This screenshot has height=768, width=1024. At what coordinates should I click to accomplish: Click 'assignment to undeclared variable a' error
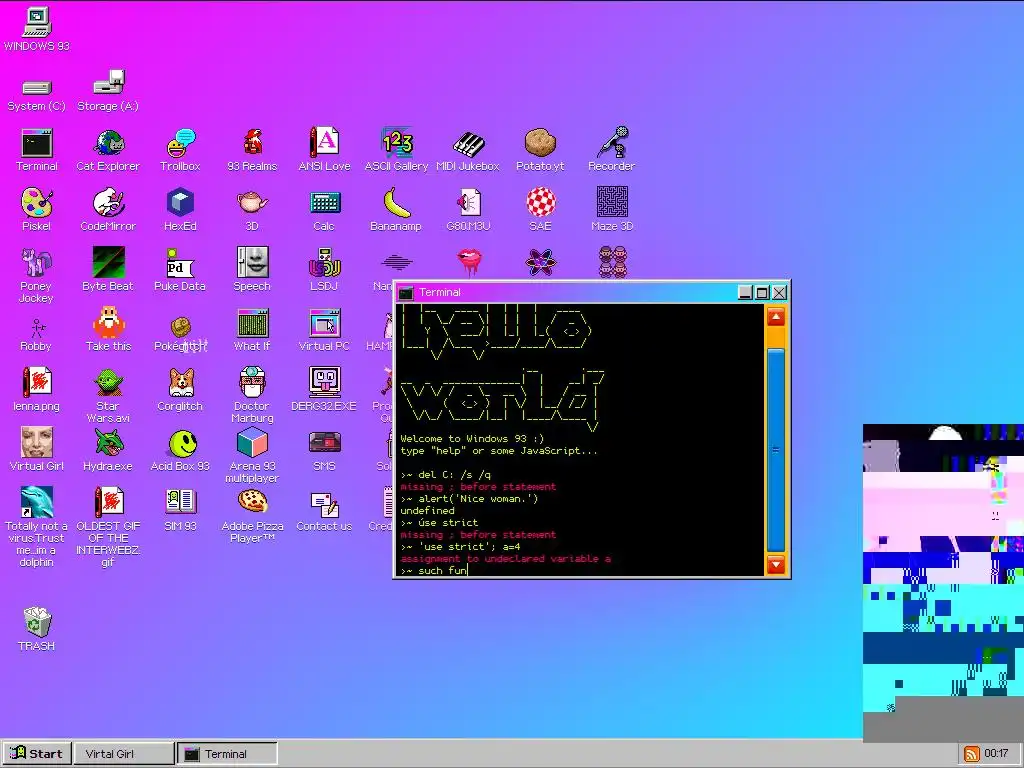click(505, 559)
